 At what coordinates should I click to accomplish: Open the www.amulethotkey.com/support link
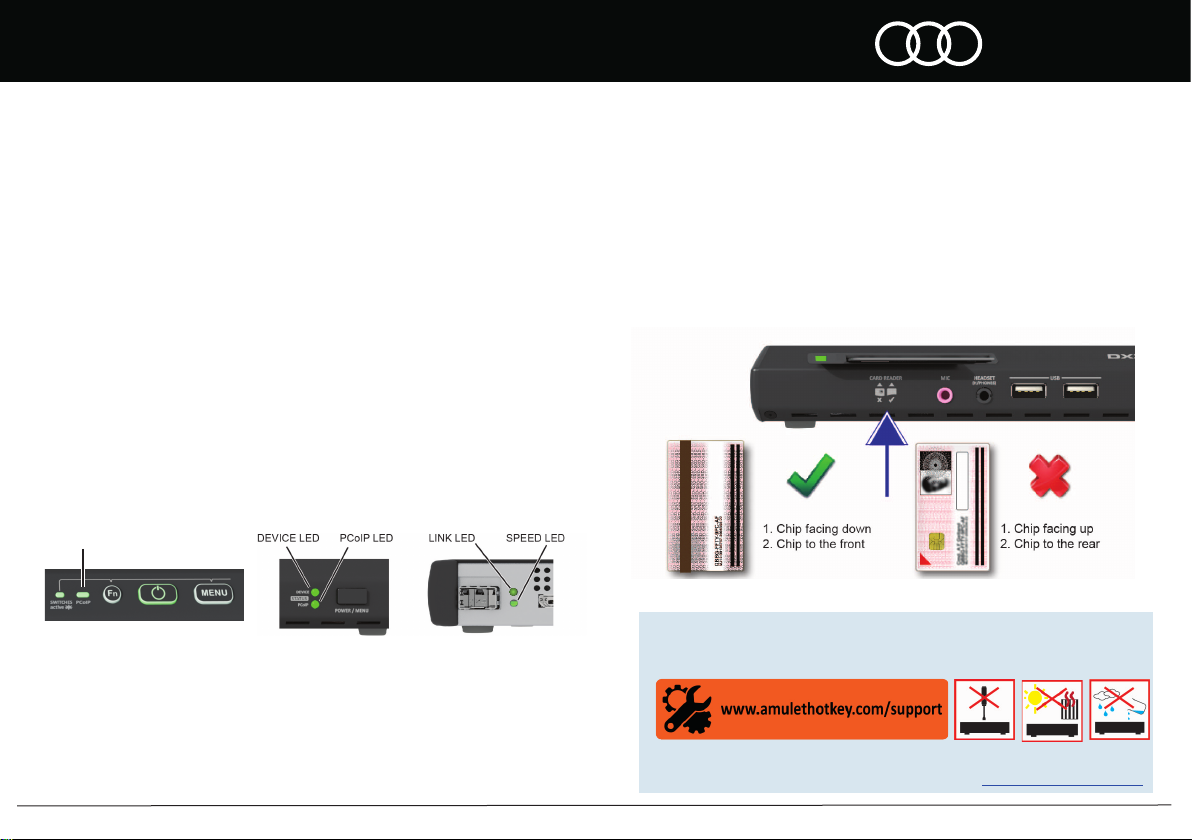point(831,709)
